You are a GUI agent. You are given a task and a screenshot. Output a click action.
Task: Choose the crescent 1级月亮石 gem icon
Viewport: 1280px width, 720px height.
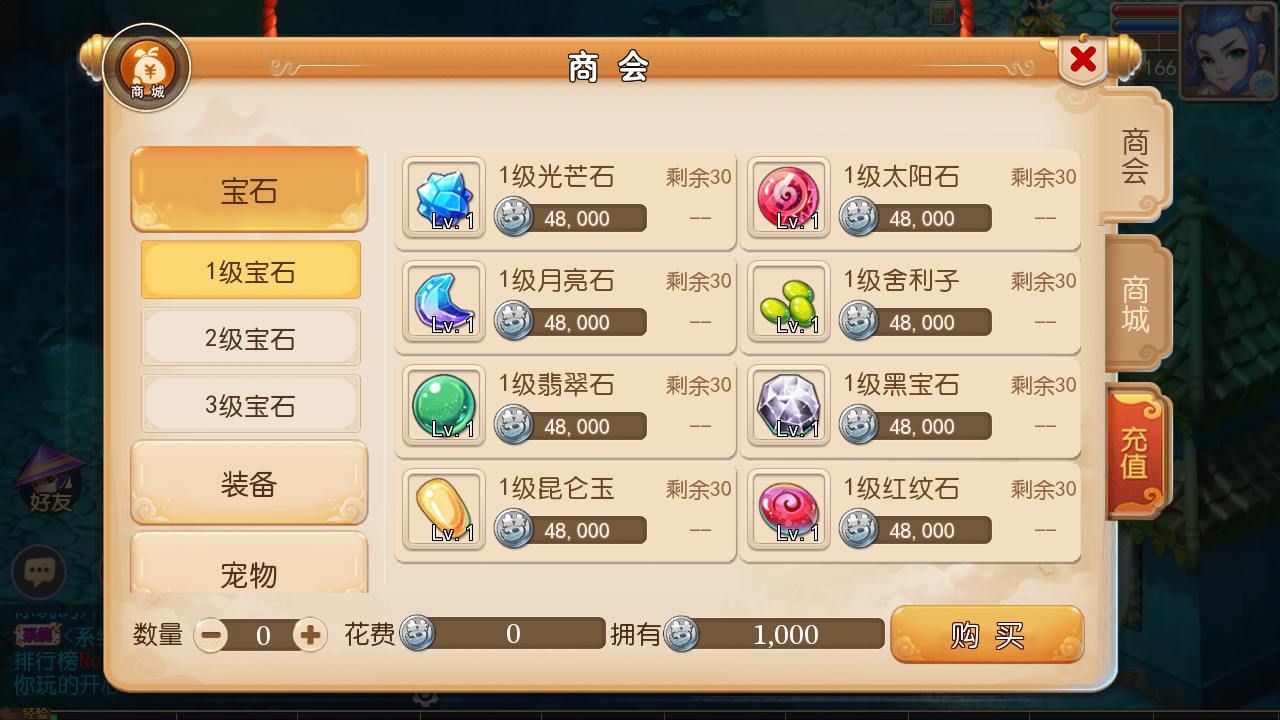coord(444,302)
